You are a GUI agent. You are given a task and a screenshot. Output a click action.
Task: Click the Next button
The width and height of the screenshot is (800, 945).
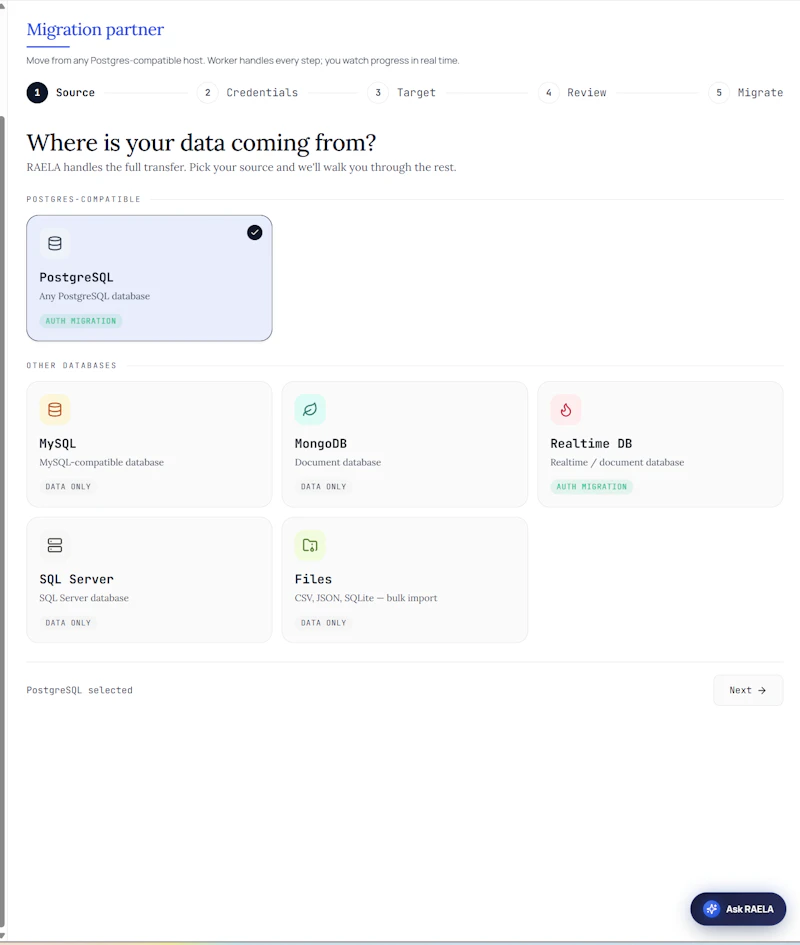point(748,690)
